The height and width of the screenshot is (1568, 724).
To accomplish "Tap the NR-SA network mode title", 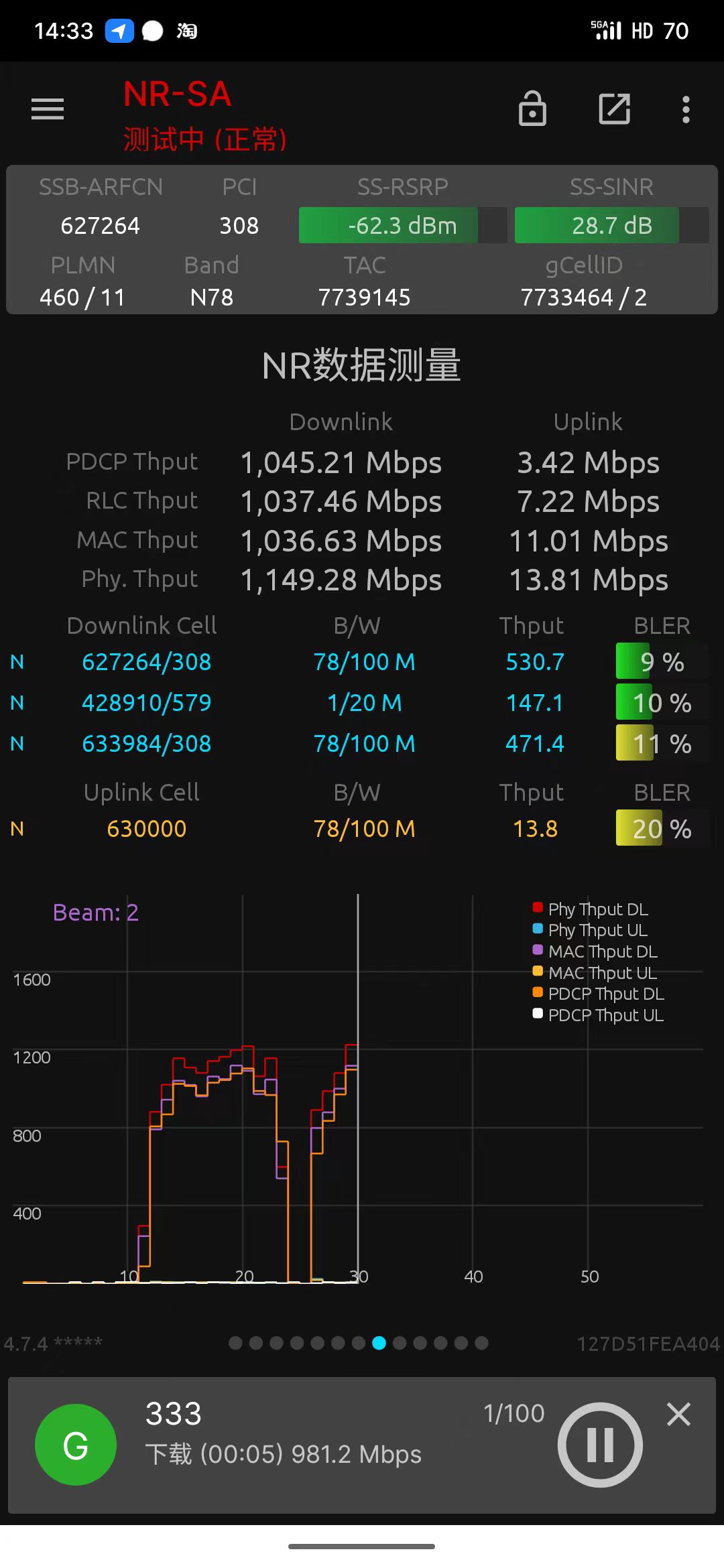I will 178,94.
